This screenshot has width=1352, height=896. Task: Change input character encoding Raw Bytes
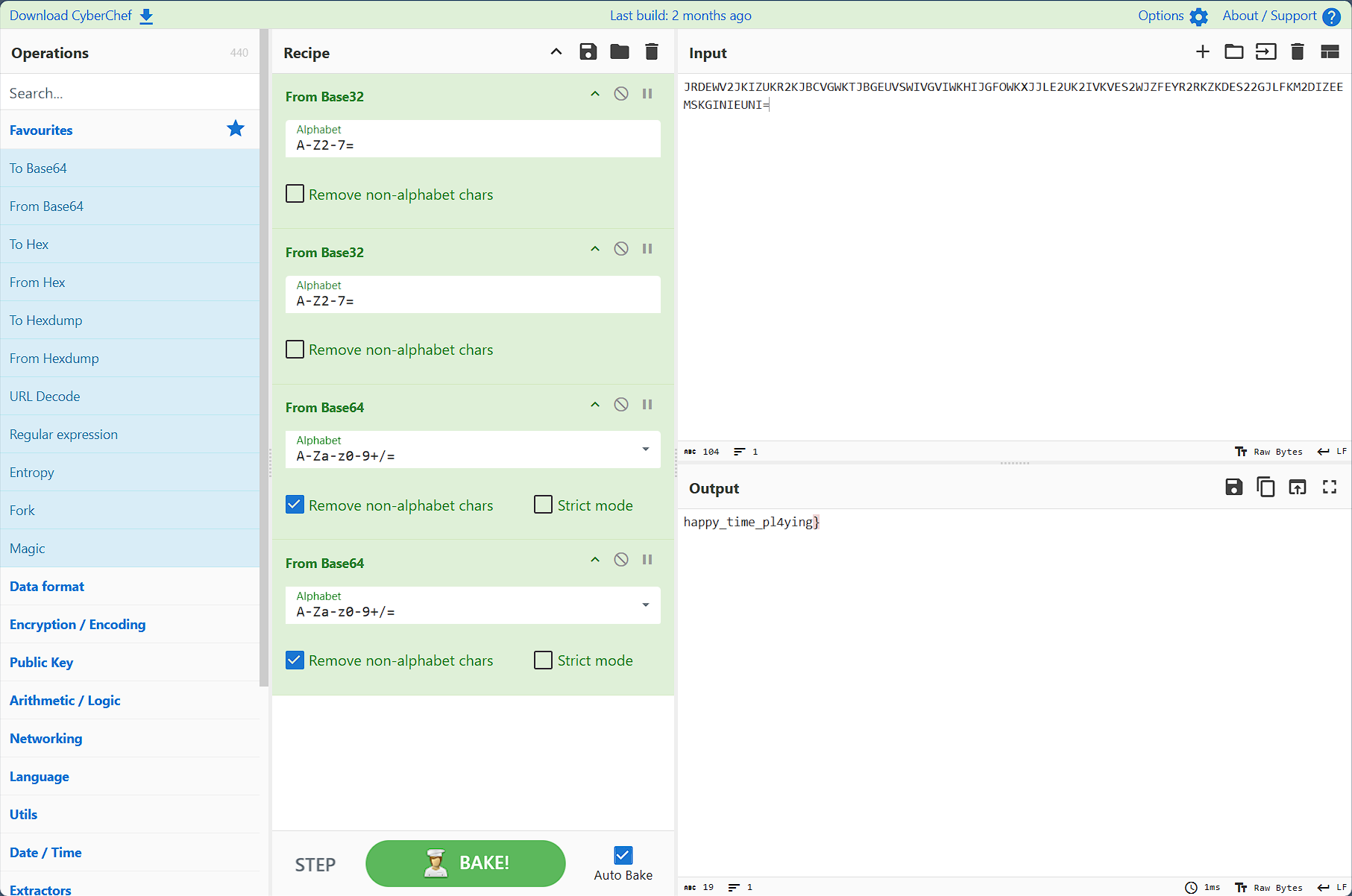1268,451
